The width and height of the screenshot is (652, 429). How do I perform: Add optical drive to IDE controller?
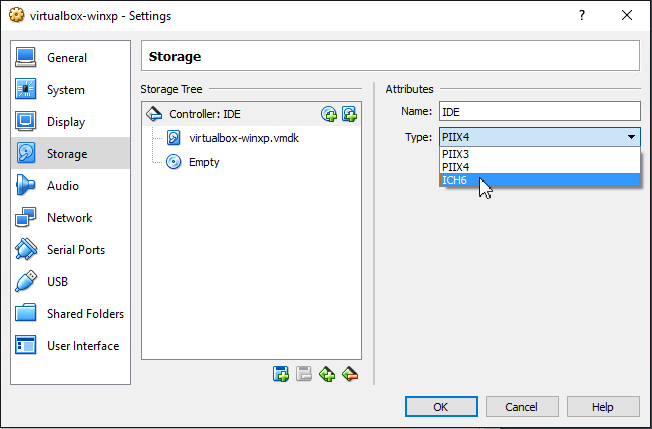329,114
